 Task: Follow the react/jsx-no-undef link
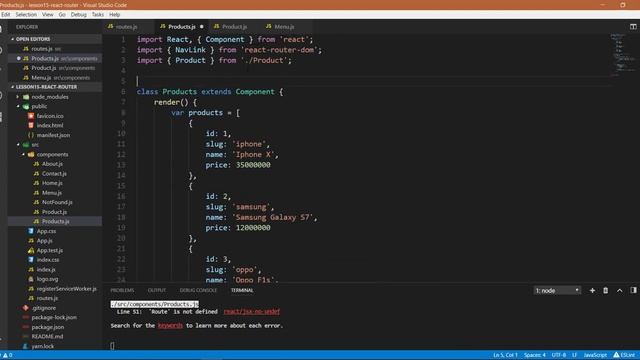coord(251,311)
